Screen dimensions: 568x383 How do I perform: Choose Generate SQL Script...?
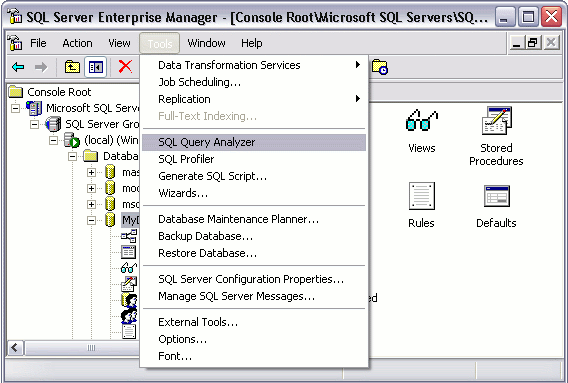(254, 176)
